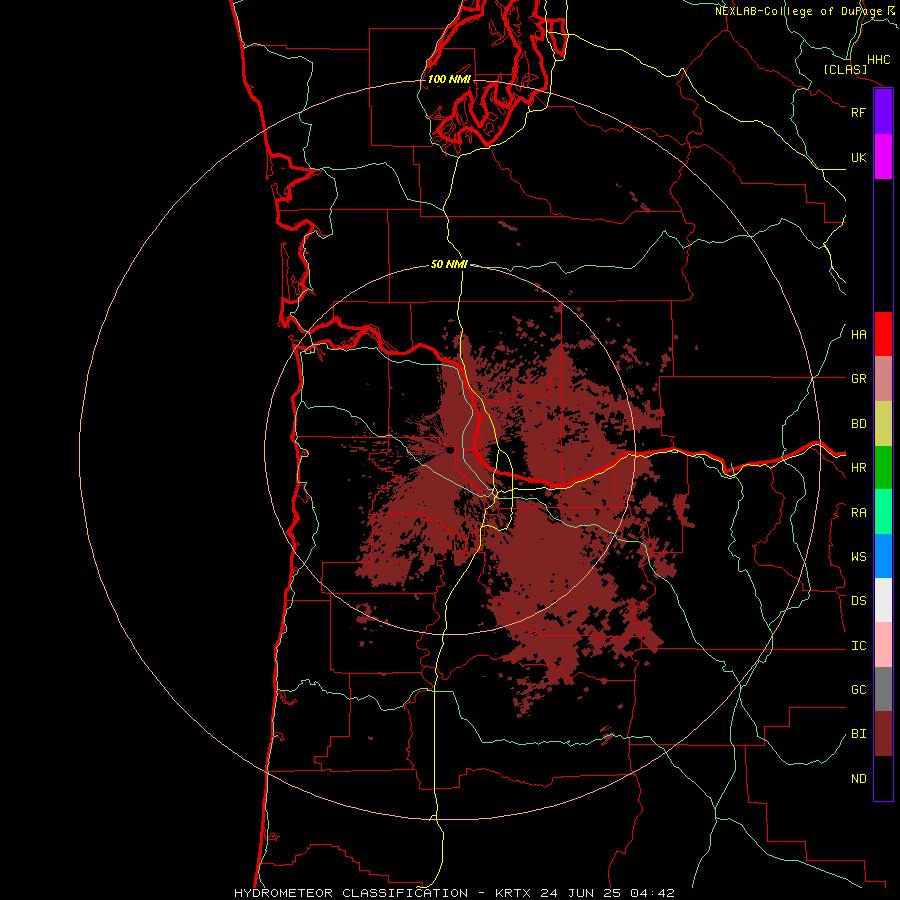Click the pinkish GR color swatch
The width and height of the screenshot is (900, 900).
click(883, 379)
